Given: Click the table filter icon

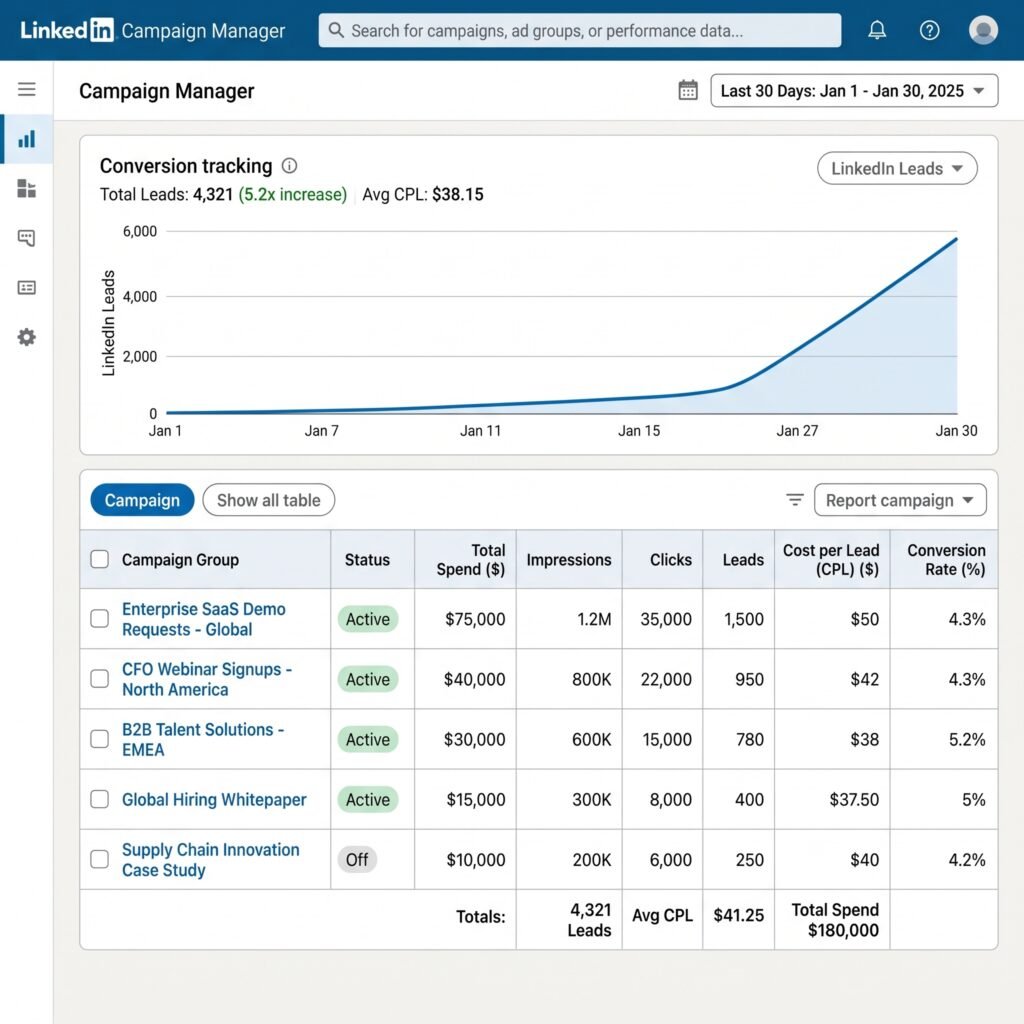Looking at the screenshot, I should (x=795, y=500).
